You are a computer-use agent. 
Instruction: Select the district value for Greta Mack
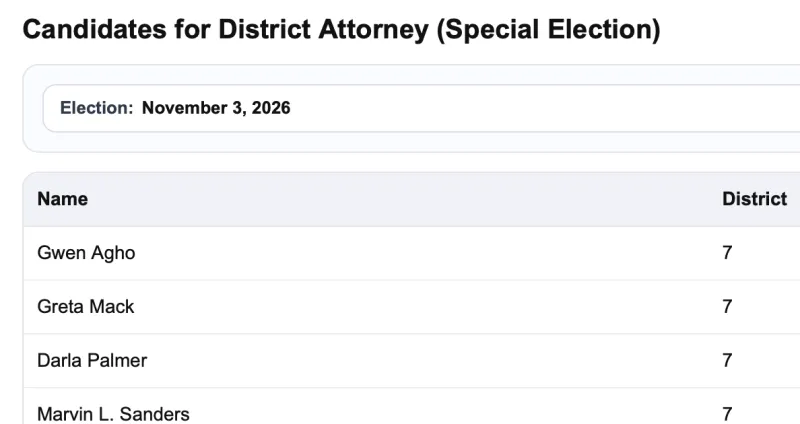pyautogui.click(x=727, y=307)
